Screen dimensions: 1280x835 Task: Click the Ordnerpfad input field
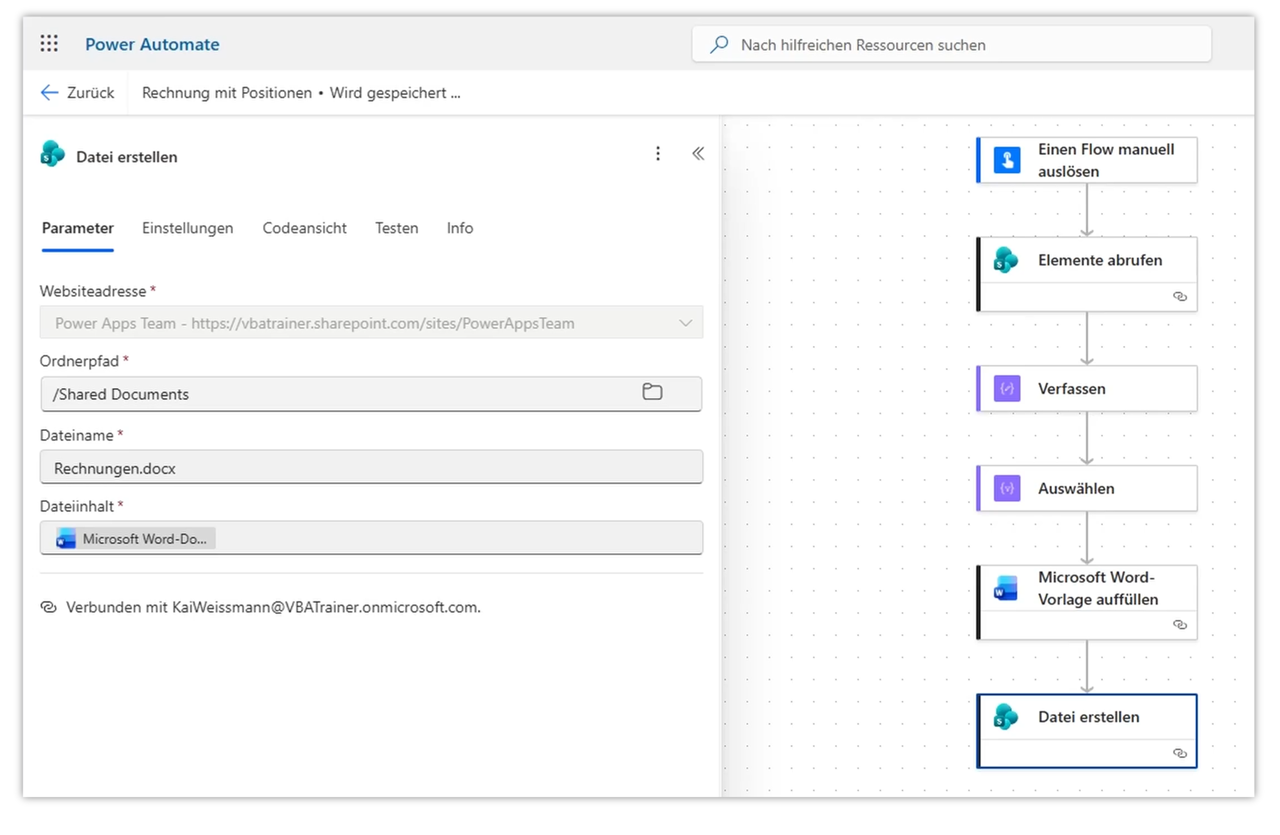(x=371, y=394)
